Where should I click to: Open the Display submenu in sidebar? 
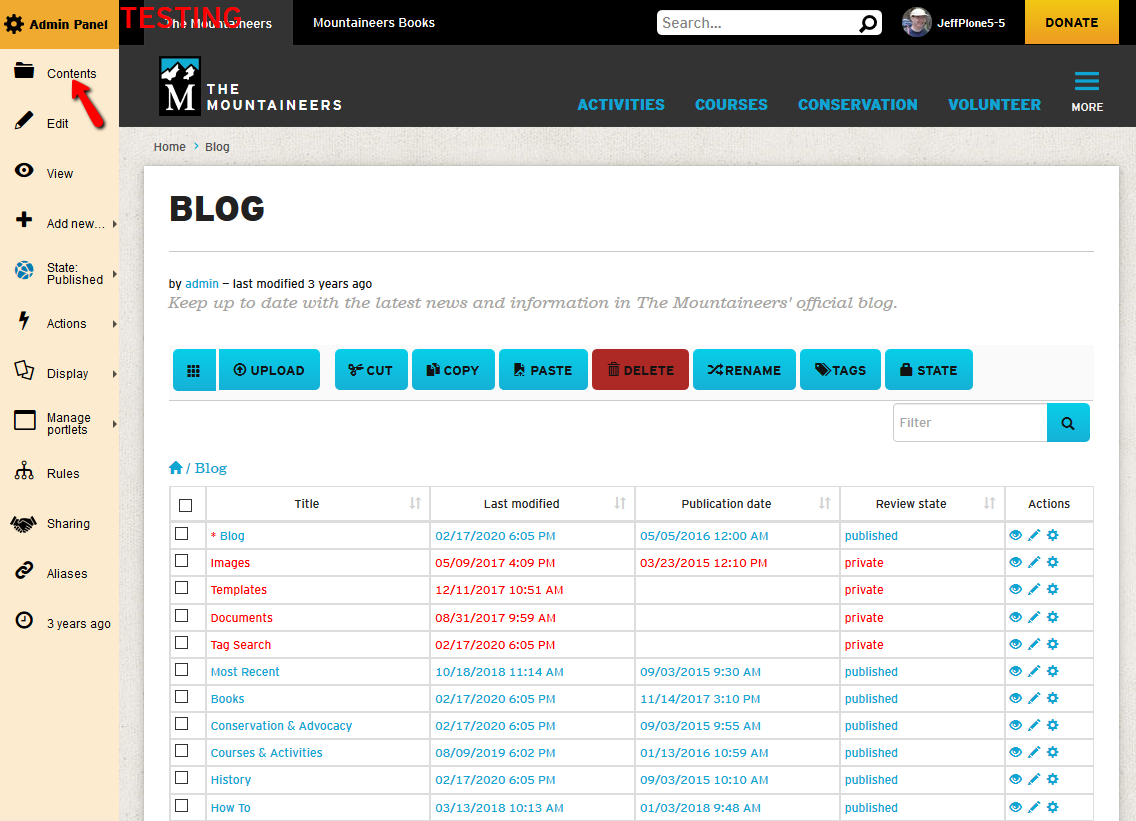tap(66, 373)
